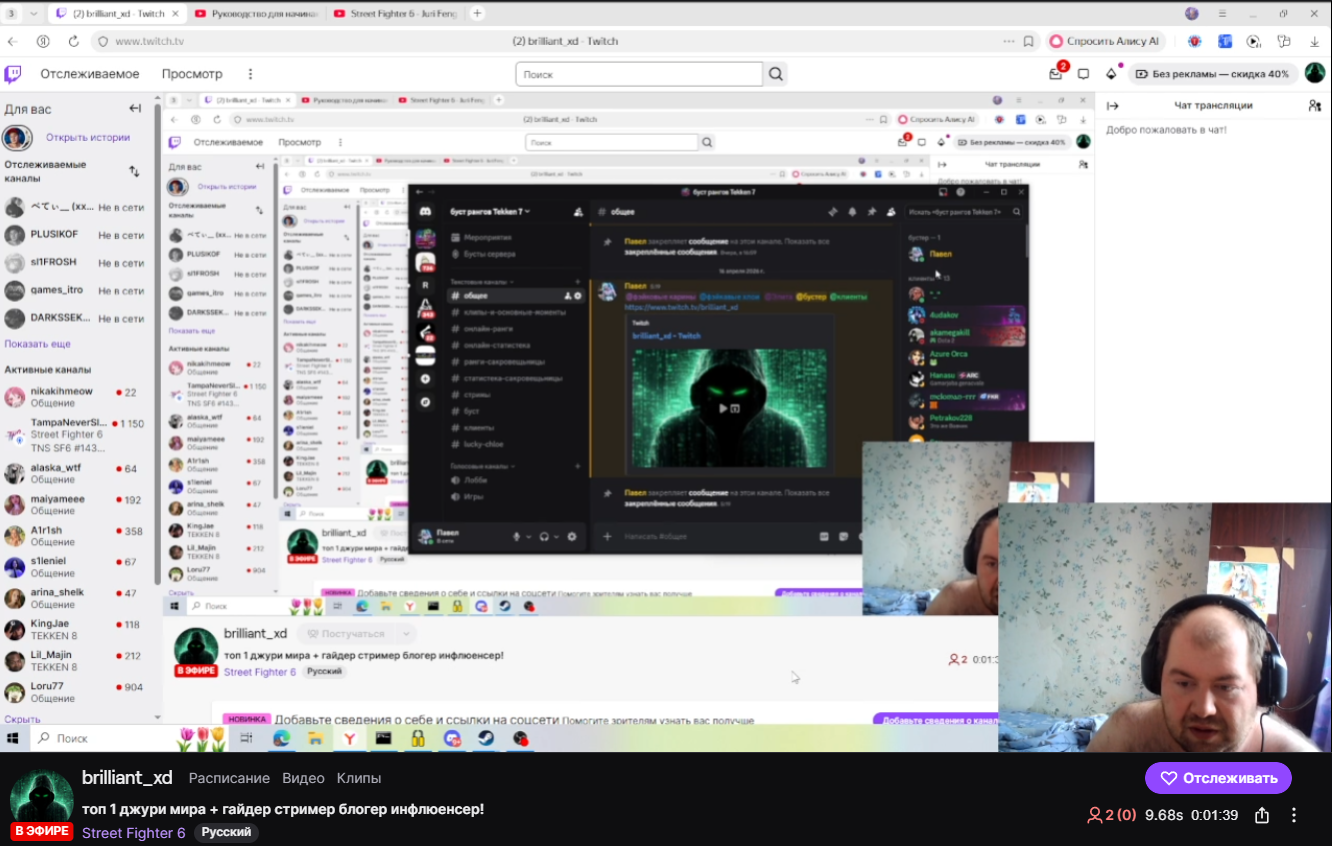The height and width of the screenshot is (846, 1332).
Task: Share the stream using share icon
Action: pos(1262,815)
